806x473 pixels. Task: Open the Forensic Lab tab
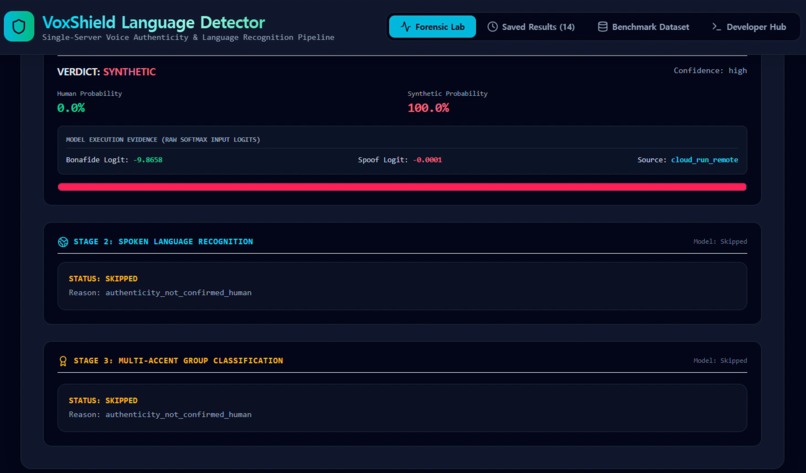(432, 27)
